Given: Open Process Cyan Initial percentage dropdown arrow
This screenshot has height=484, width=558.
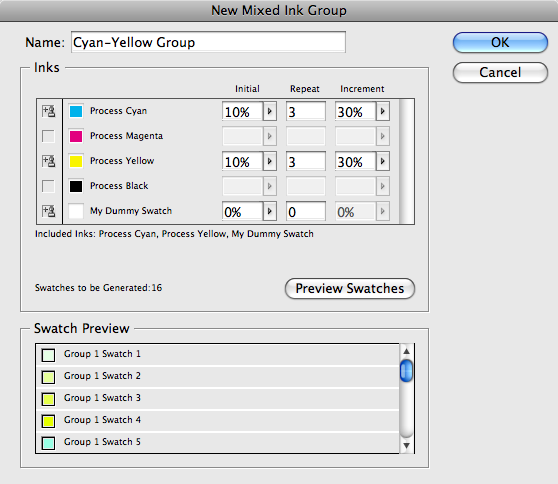Looking at the screenshot, I should pos(270,111).
